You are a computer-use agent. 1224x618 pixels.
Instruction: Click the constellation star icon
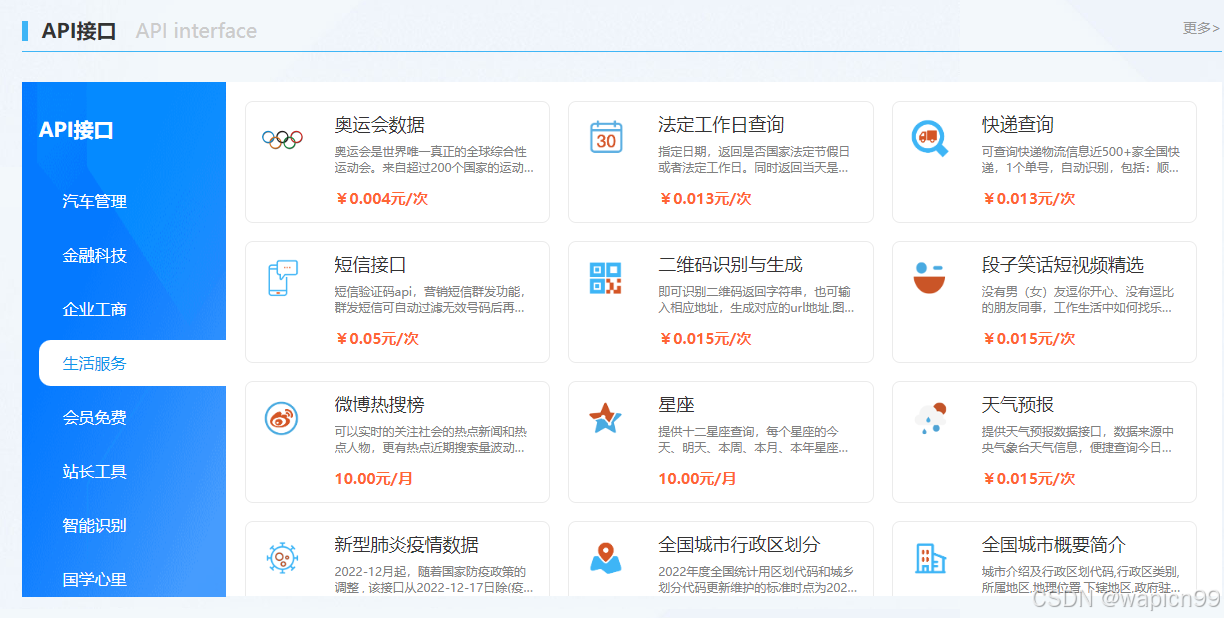tap(606, 418)
